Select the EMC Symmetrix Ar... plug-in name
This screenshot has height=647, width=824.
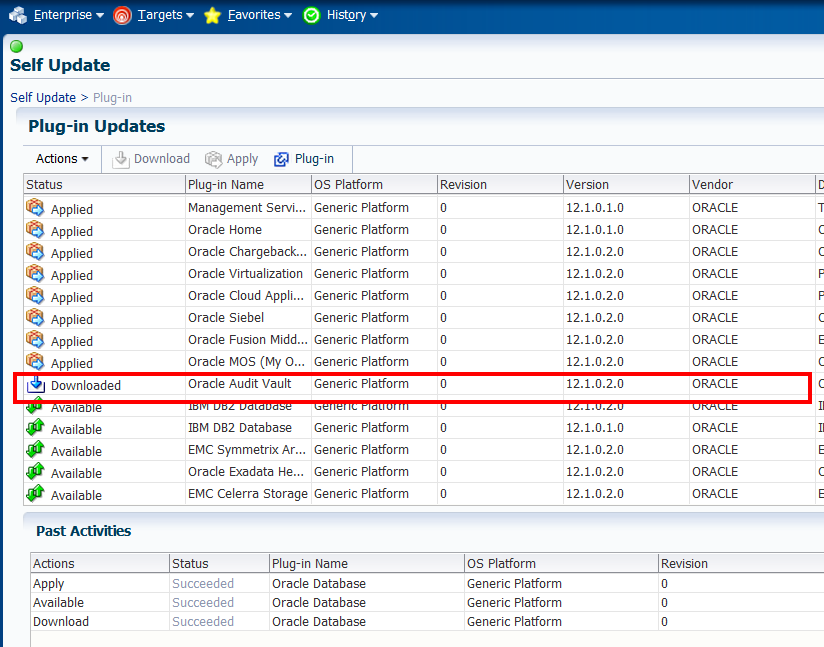[247, 450]
